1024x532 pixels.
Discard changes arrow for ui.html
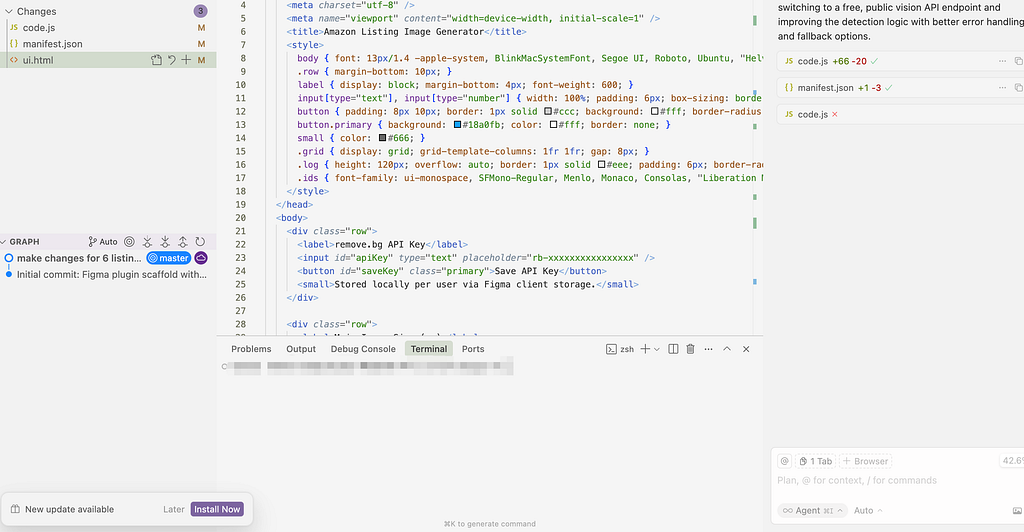[x=172, y=60]
